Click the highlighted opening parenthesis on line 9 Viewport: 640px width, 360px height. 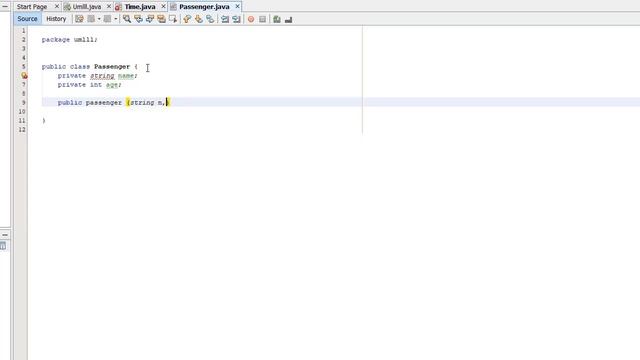tap(128, 102)
